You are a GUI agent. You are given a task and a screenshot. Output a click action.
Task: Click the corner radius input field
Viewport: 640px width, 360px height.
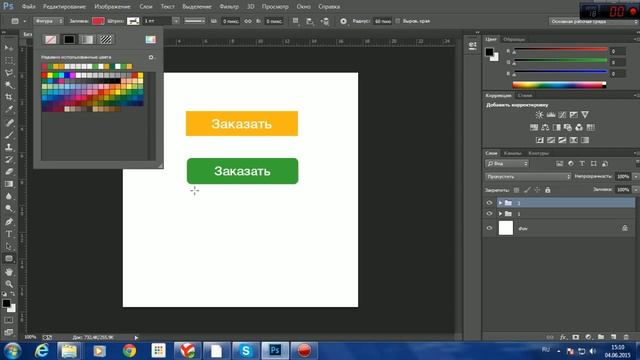point(382,21)
